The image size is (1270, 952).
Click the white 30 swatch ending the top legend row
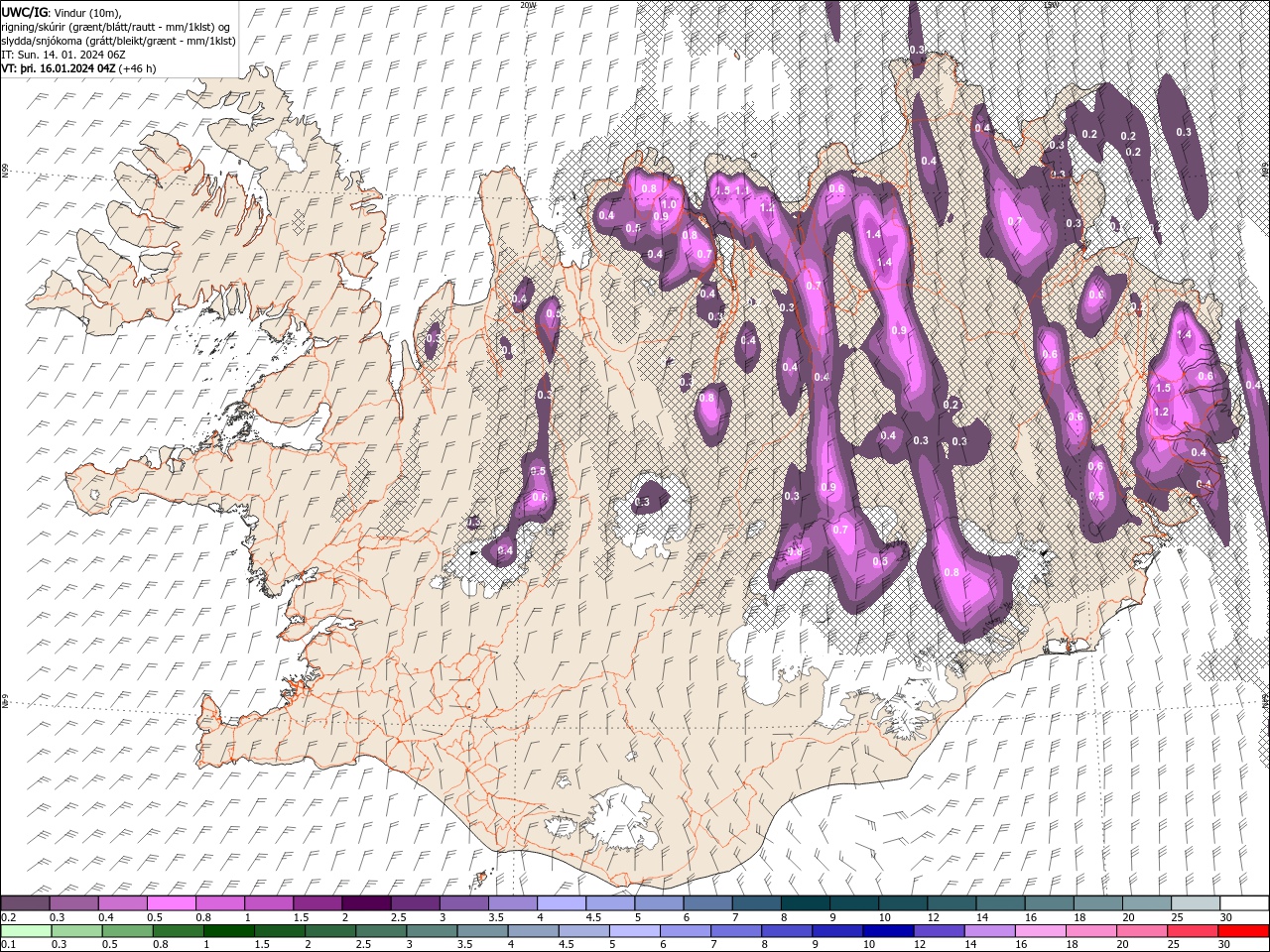(1245, 903)
